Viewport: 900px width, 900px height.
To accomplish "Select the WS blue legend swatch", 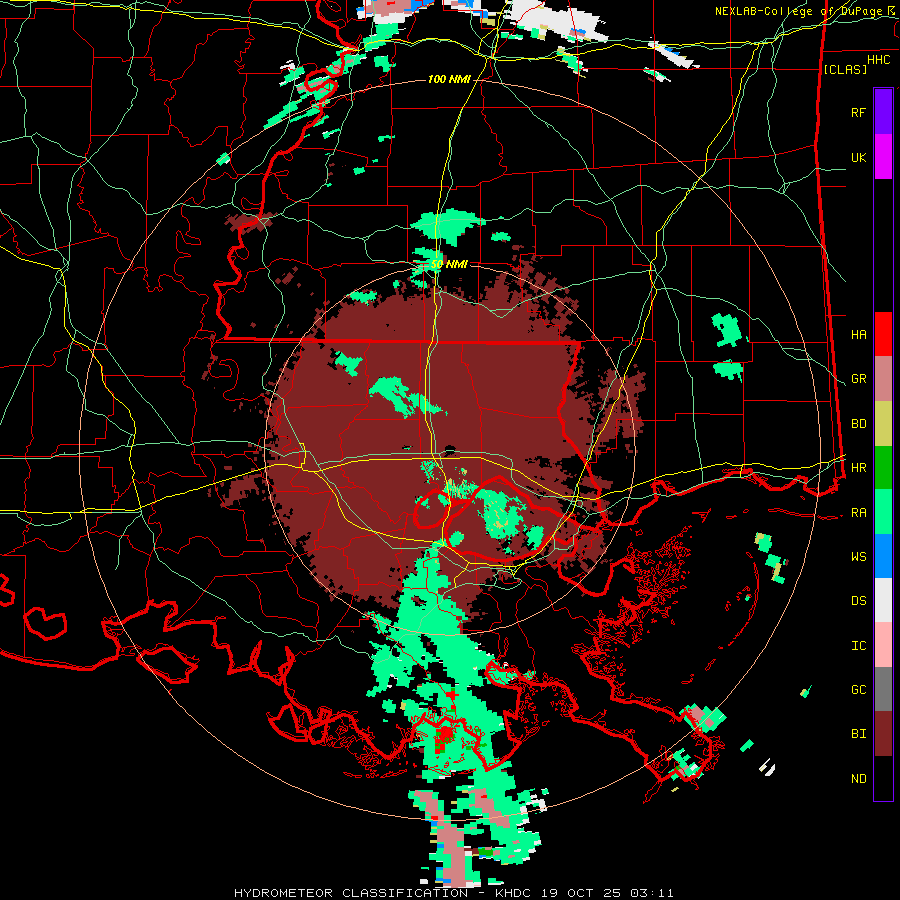I will click(883, 556).
